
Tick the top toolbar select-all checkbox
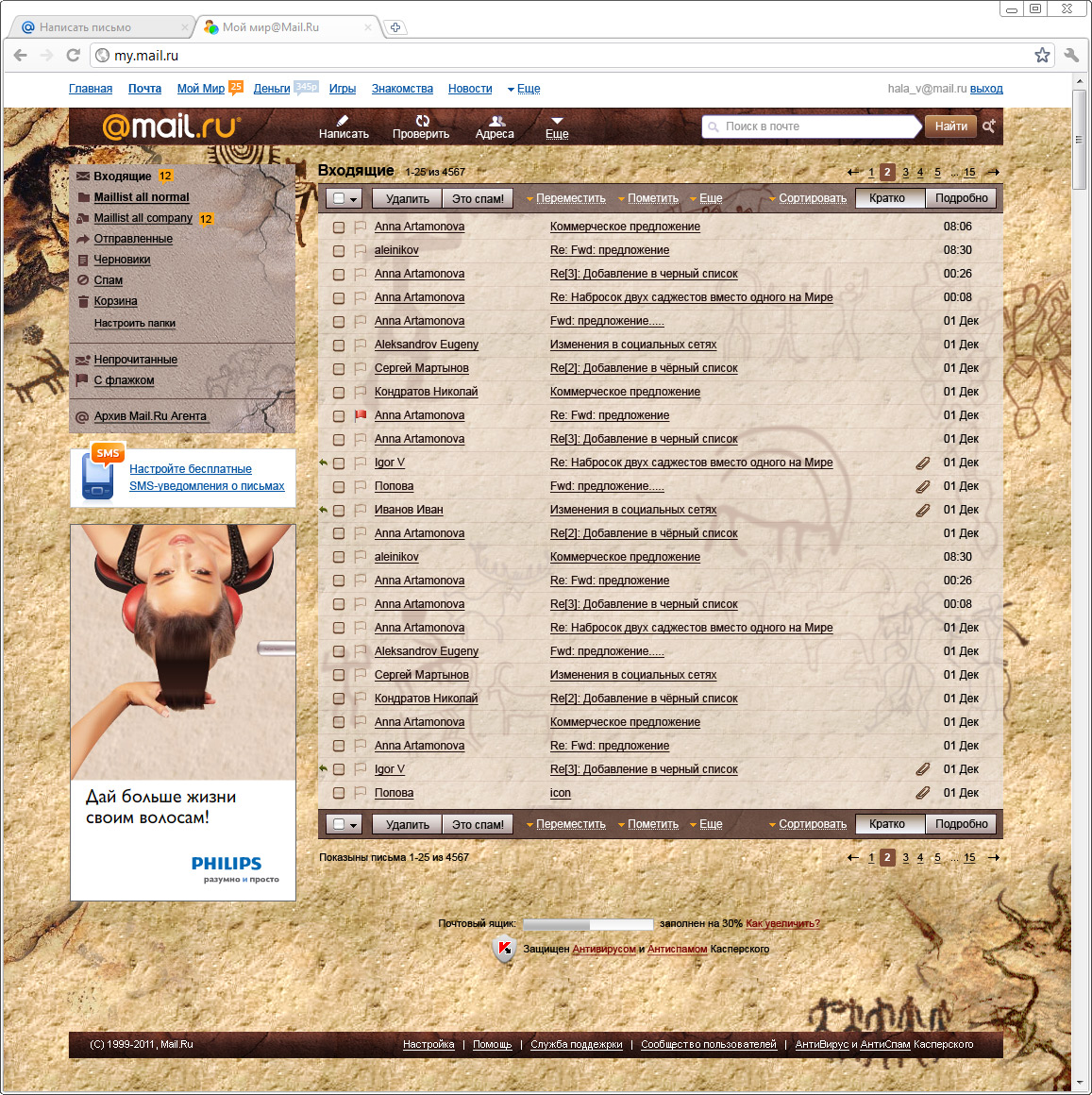click(339, 198)
